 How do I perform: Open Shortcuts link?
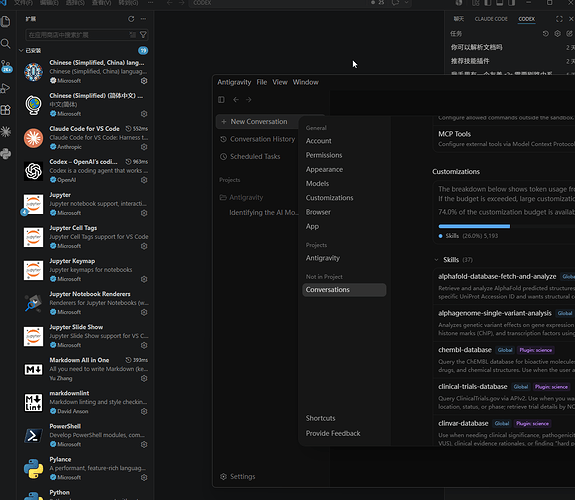pos(321,418)
